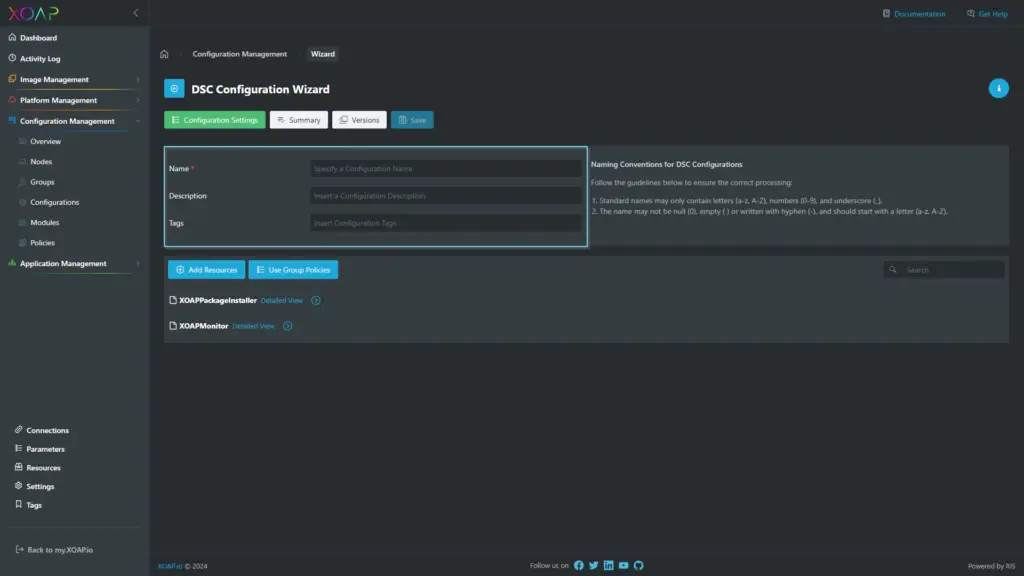
Task: Open the GitHub icon in footer
Action: coord(639,566)
